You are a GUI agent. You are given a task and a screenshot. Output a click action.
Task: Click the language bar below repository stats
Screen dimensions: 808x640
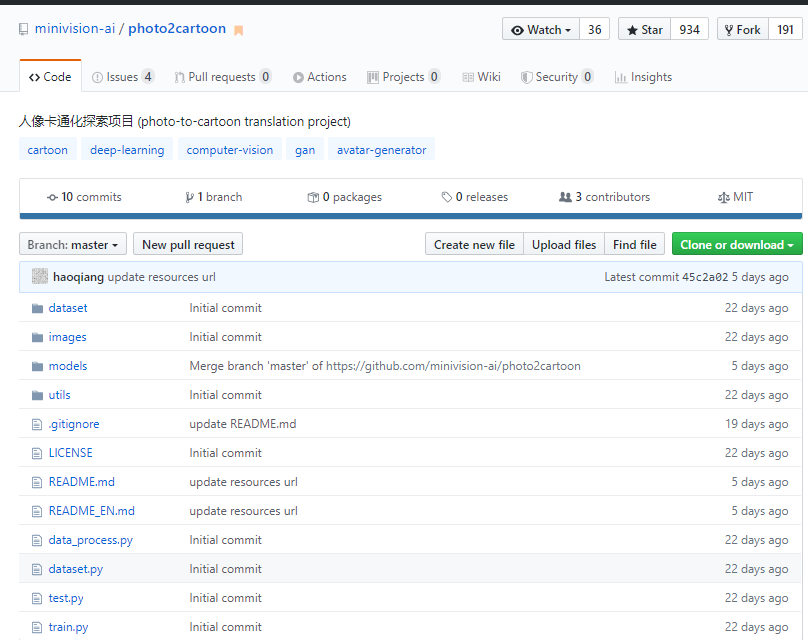pos(411,216)
